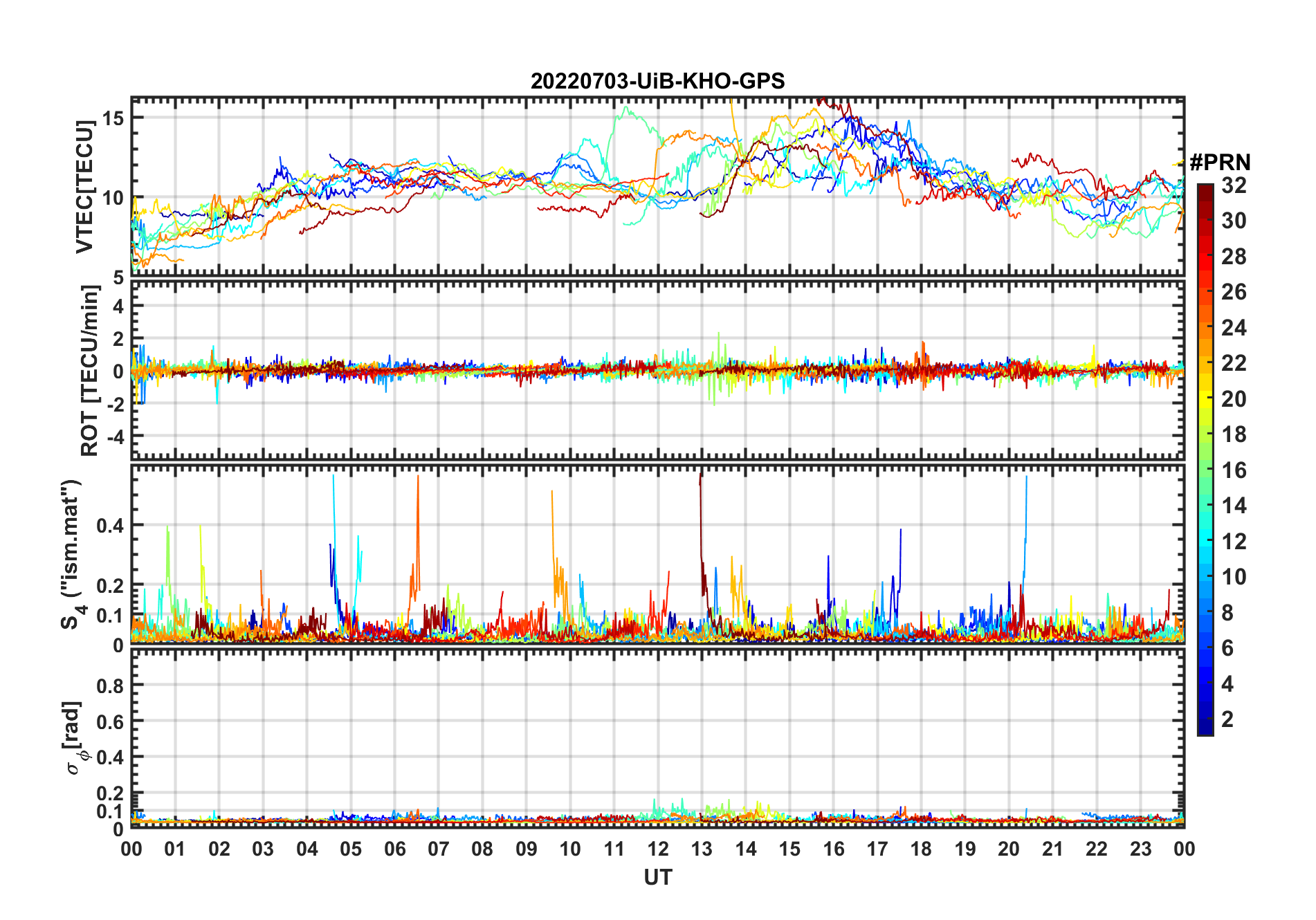Click the ROT [TECU/min] axis label
The image size is (1316, 920).
pos(90,370)
